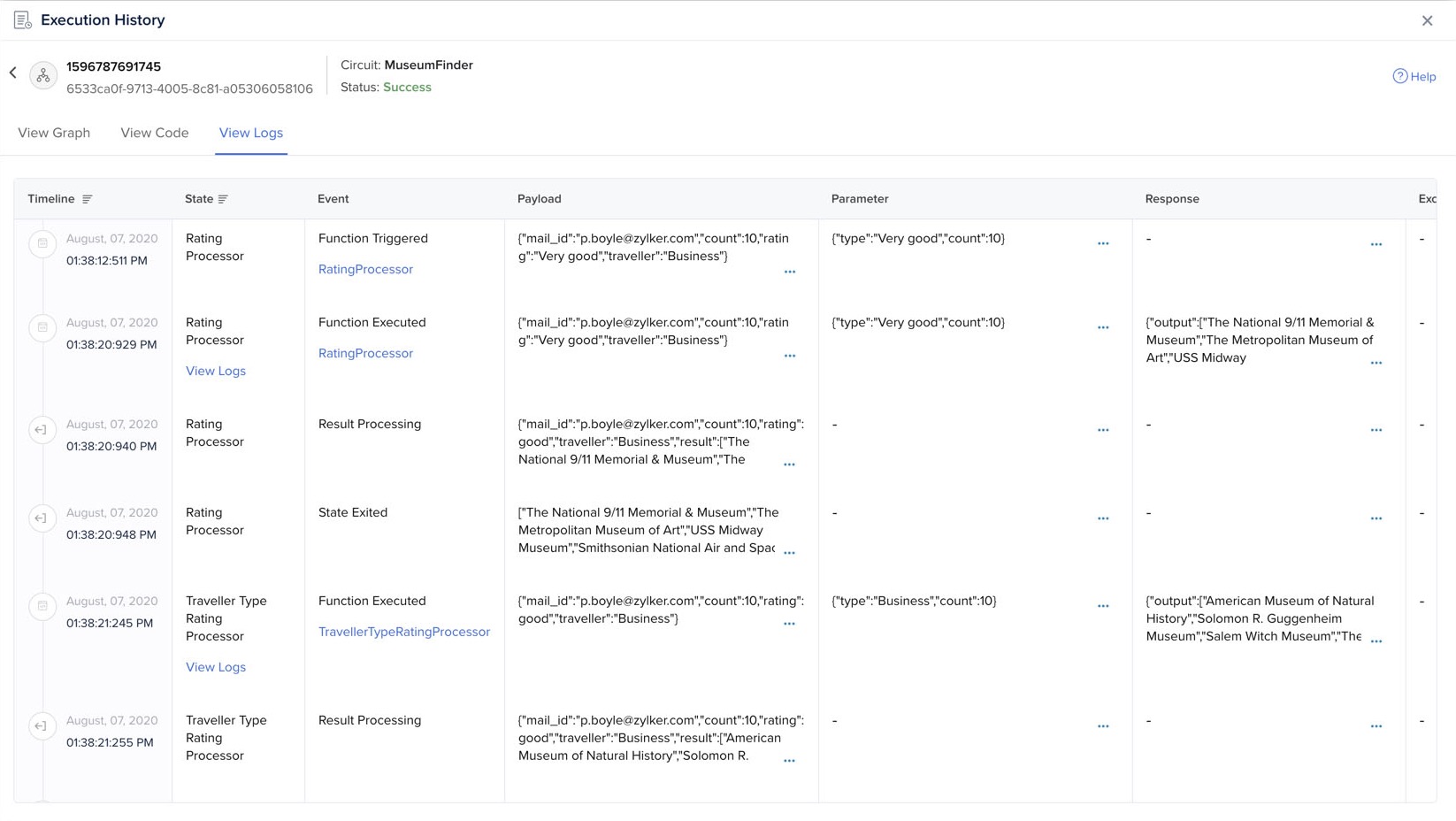Expand response with National 9/11 Memorial output
The height and width of the screenshot is (821, 1456).
(1376, 363)
